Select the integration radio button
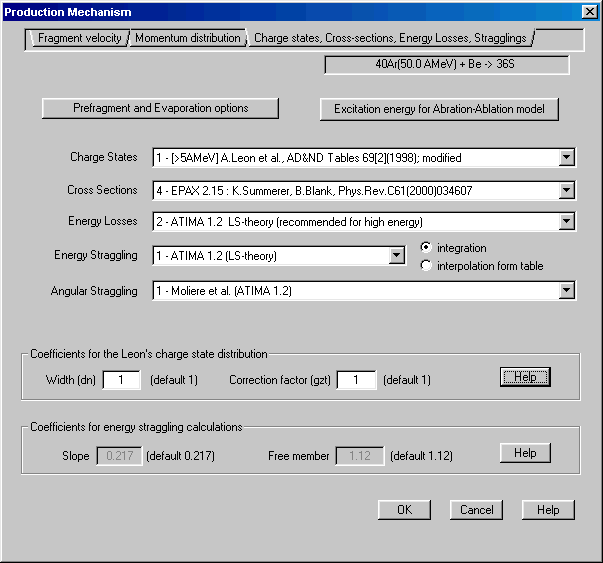This screenshot has width=603, height=563. click(427, 247)
